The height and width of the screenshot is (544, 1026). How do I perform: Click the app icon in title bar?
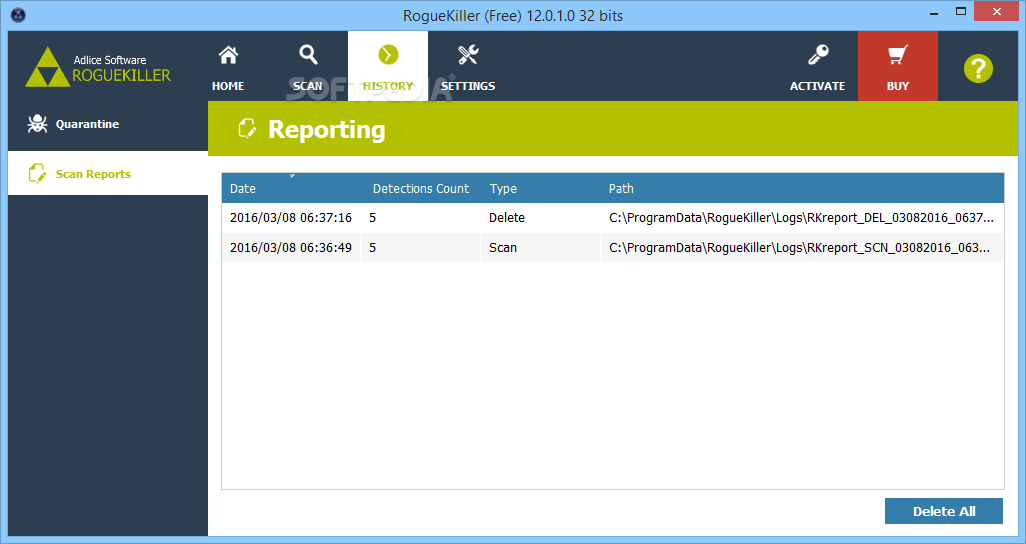(x=18, y=15)
